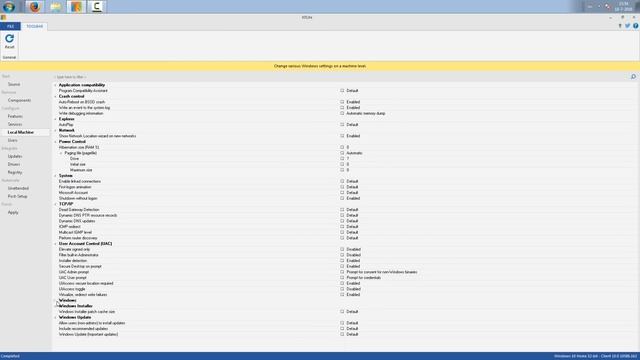Screen dimensions: 640x360
Task: Collapse the Explorer group
Action: (56, 119)
